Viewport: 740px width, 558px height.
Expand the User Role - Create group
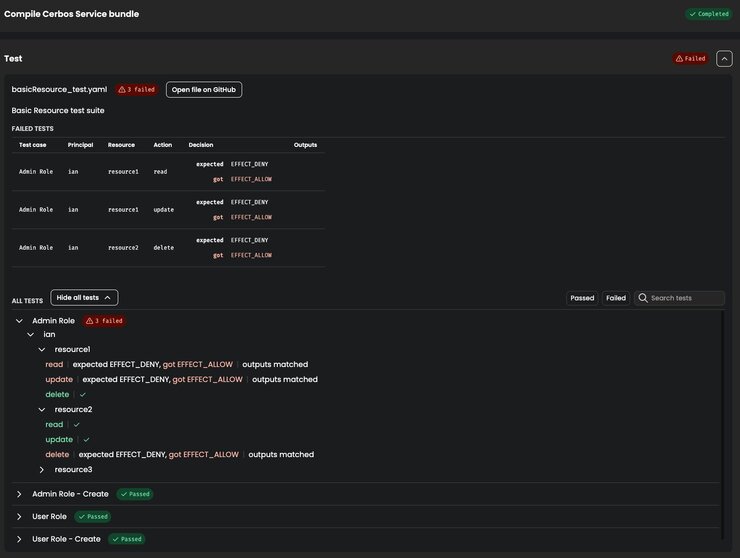19,539
